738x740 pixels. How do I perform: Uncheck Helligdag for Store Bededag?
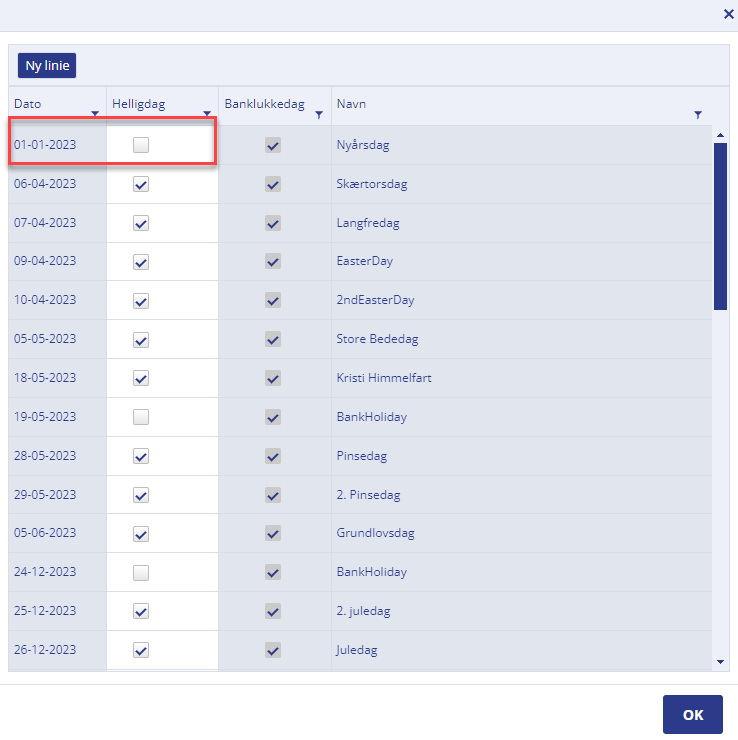point(141,339)
